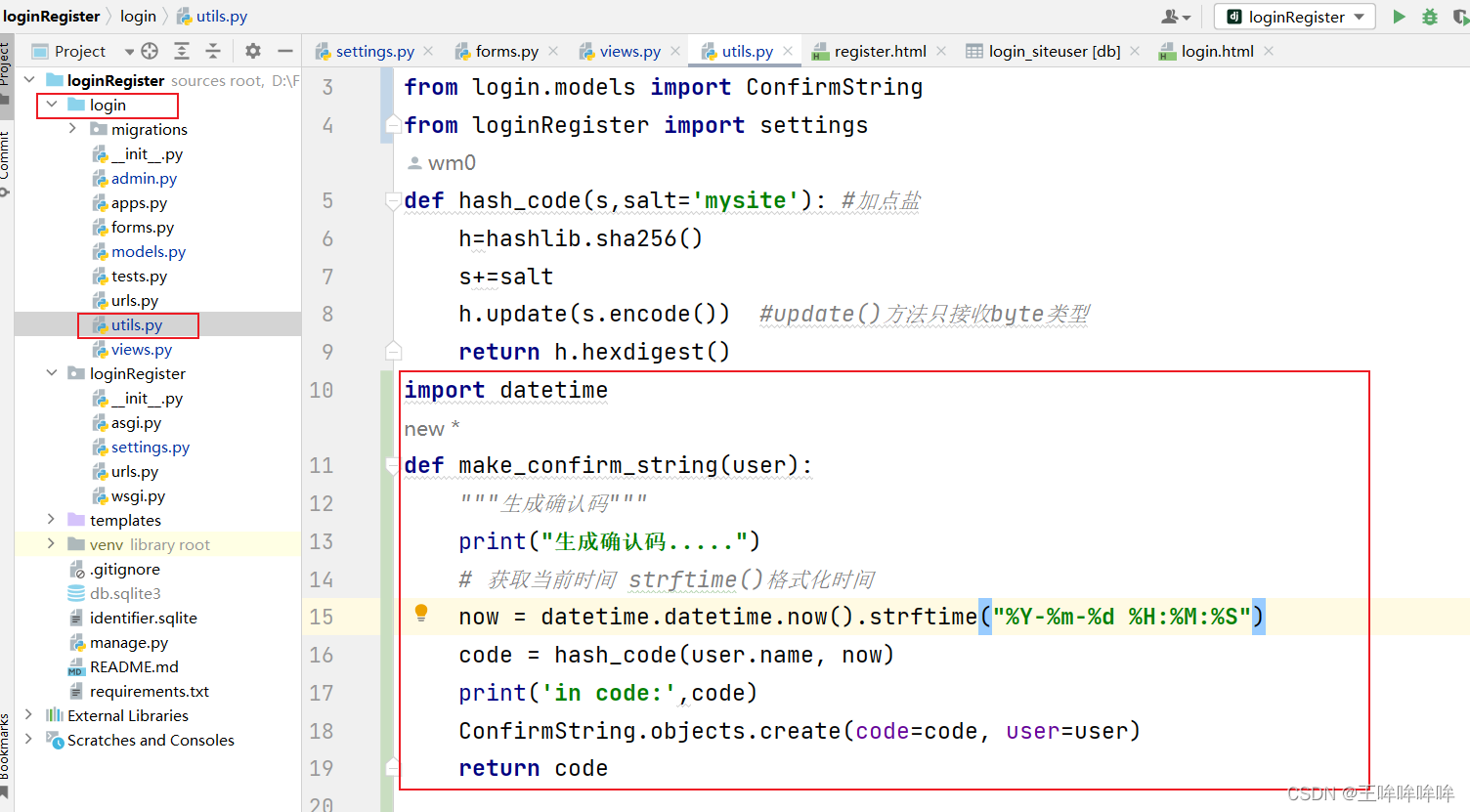
Task: Collapse the login folder
Action: coord(52,105)
